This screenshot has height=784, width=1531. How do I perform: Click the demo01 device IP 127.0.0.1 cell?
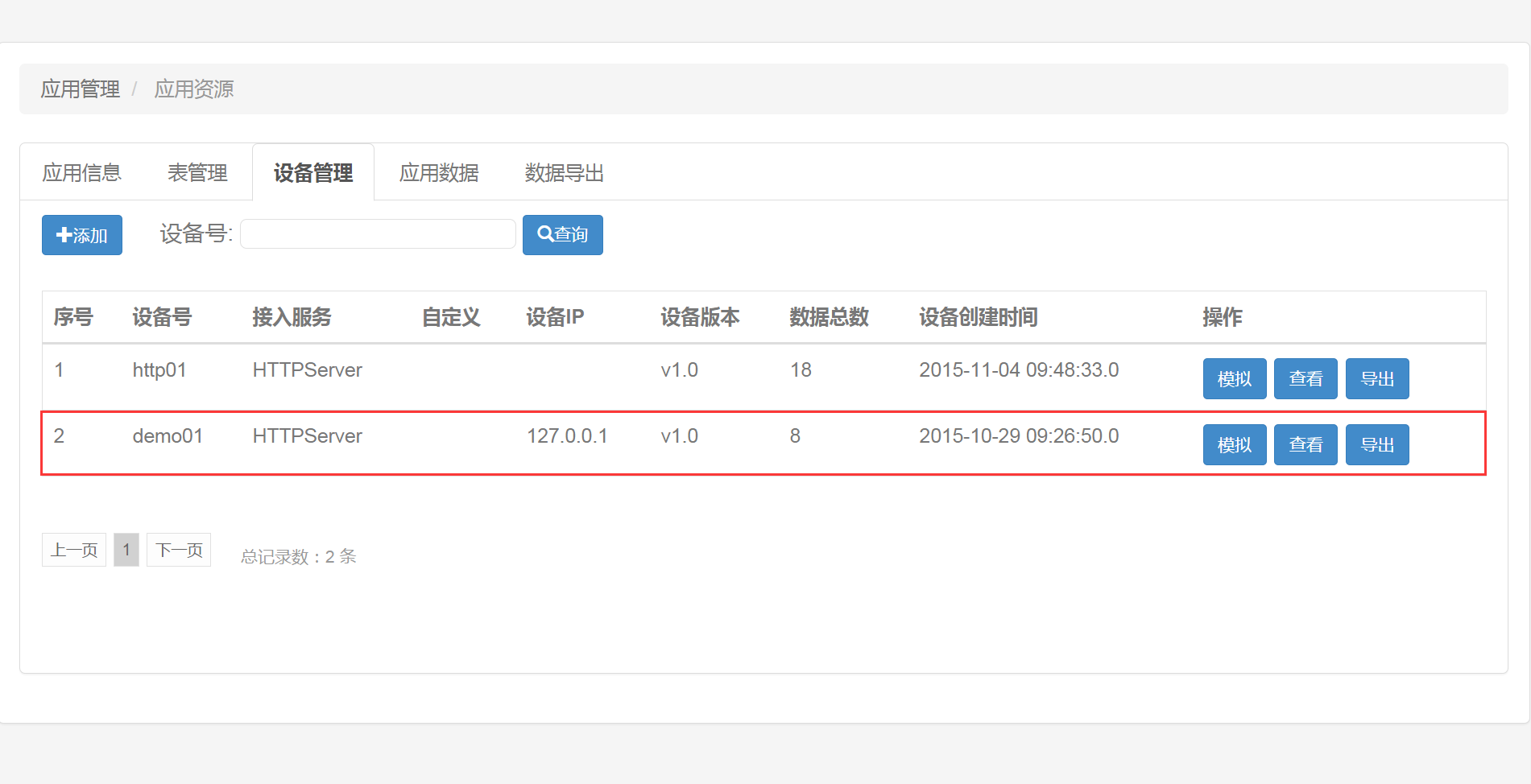point(567,436)
